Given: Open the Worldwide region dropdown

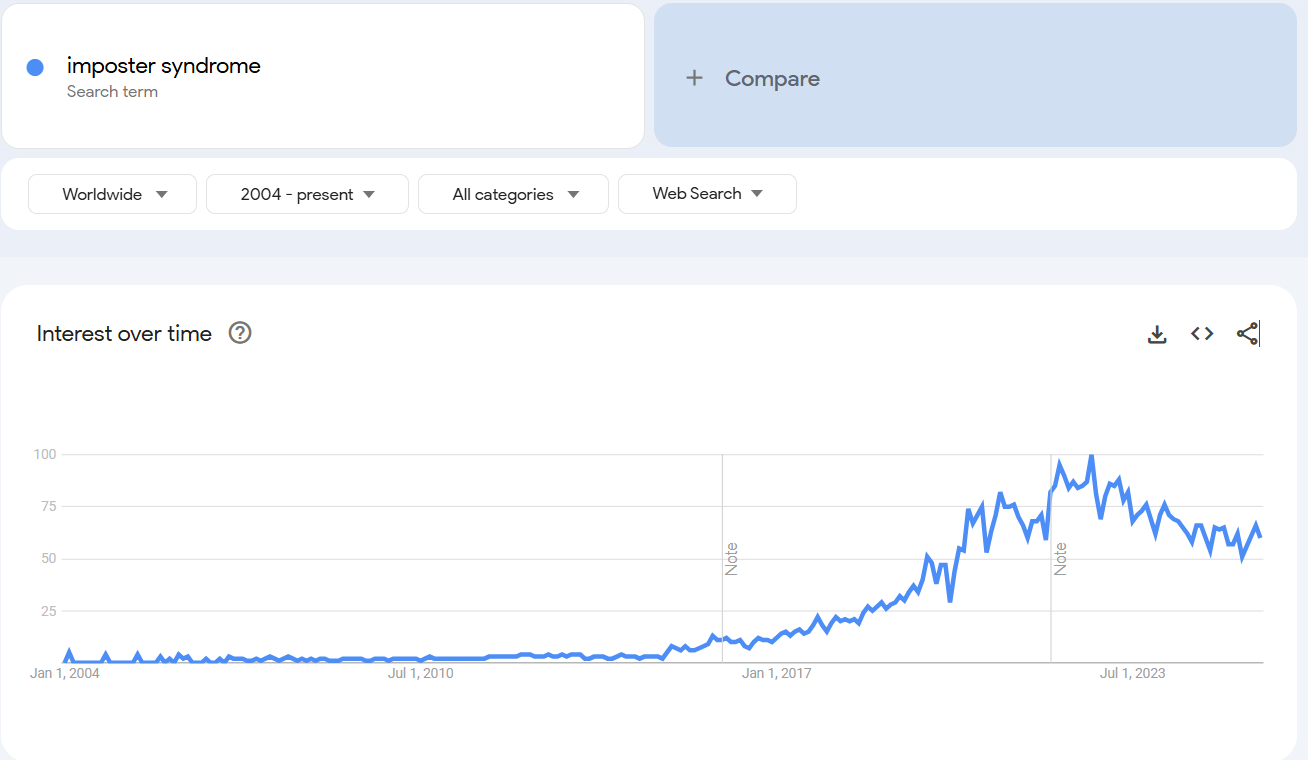Looking at the screenshot, I should click(113, 194).
